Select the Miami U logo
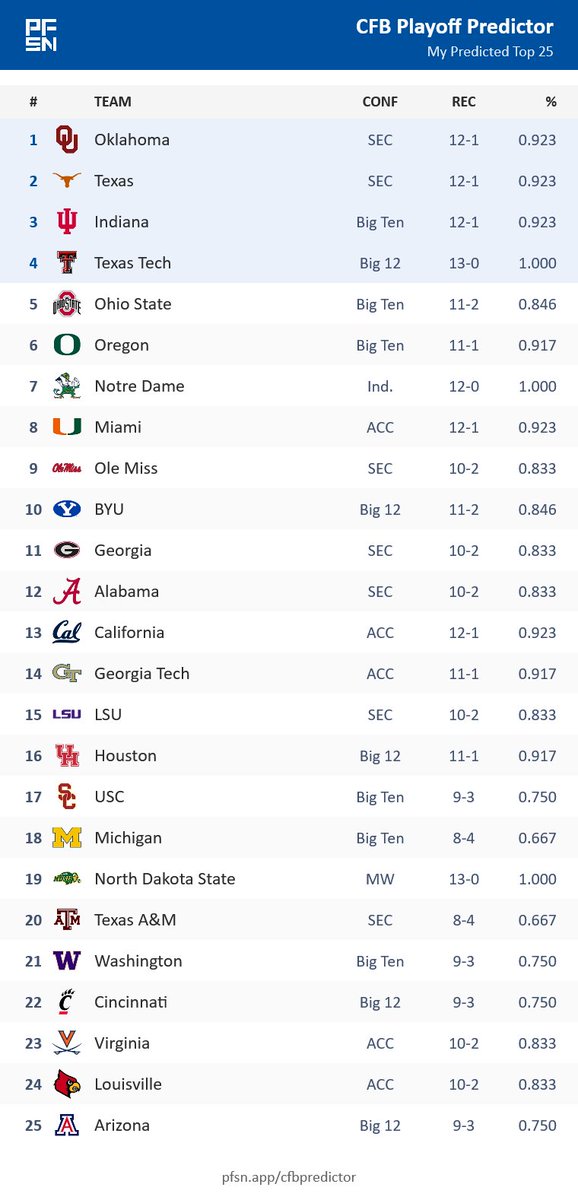578x1200 pixels. pos(67,427)
